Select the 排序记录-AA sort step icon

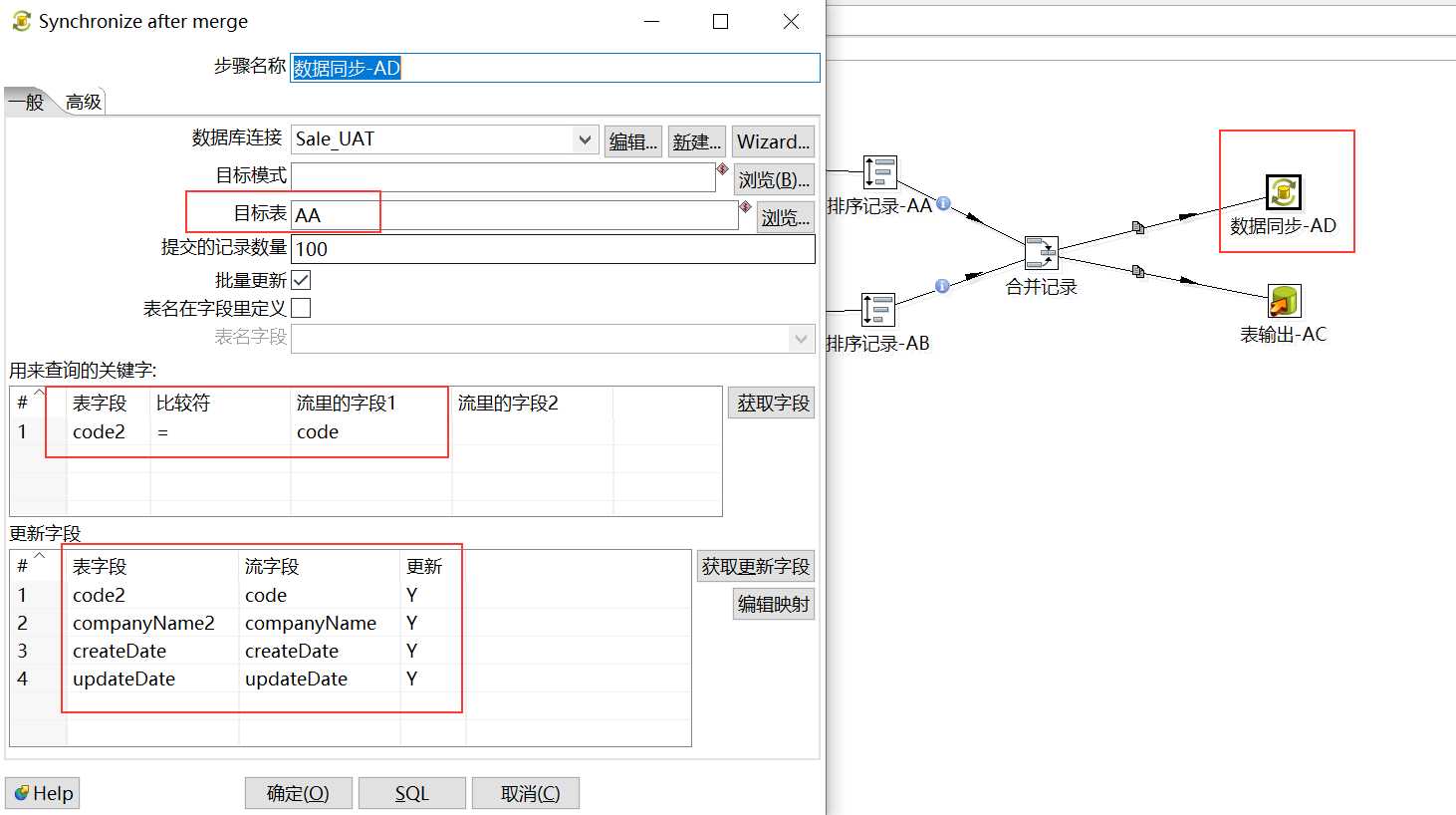click(x=879, y=172)
